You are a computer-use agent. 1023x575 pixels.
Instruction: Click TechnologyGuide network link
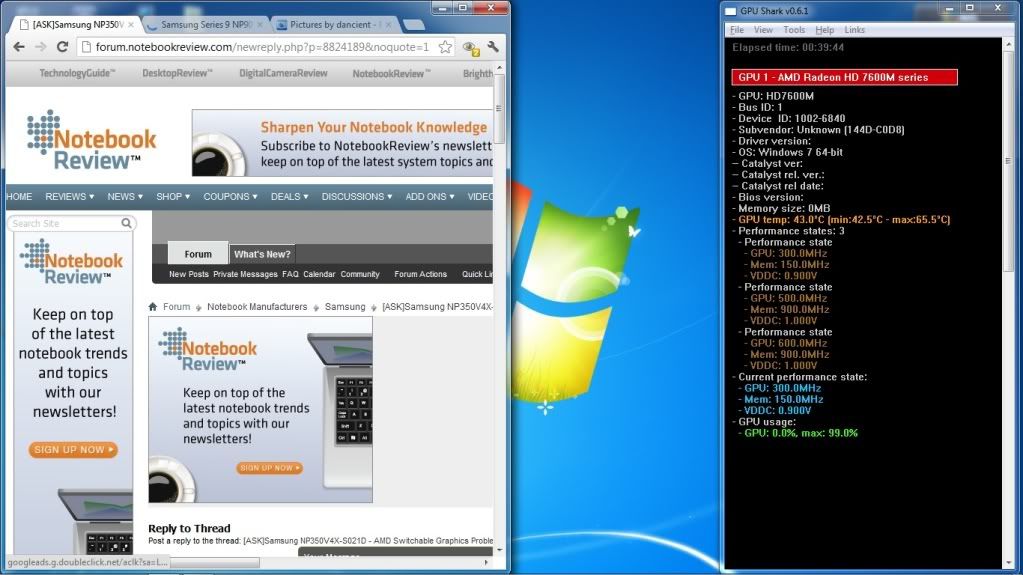pyautogui.click(x=77, y=73)
